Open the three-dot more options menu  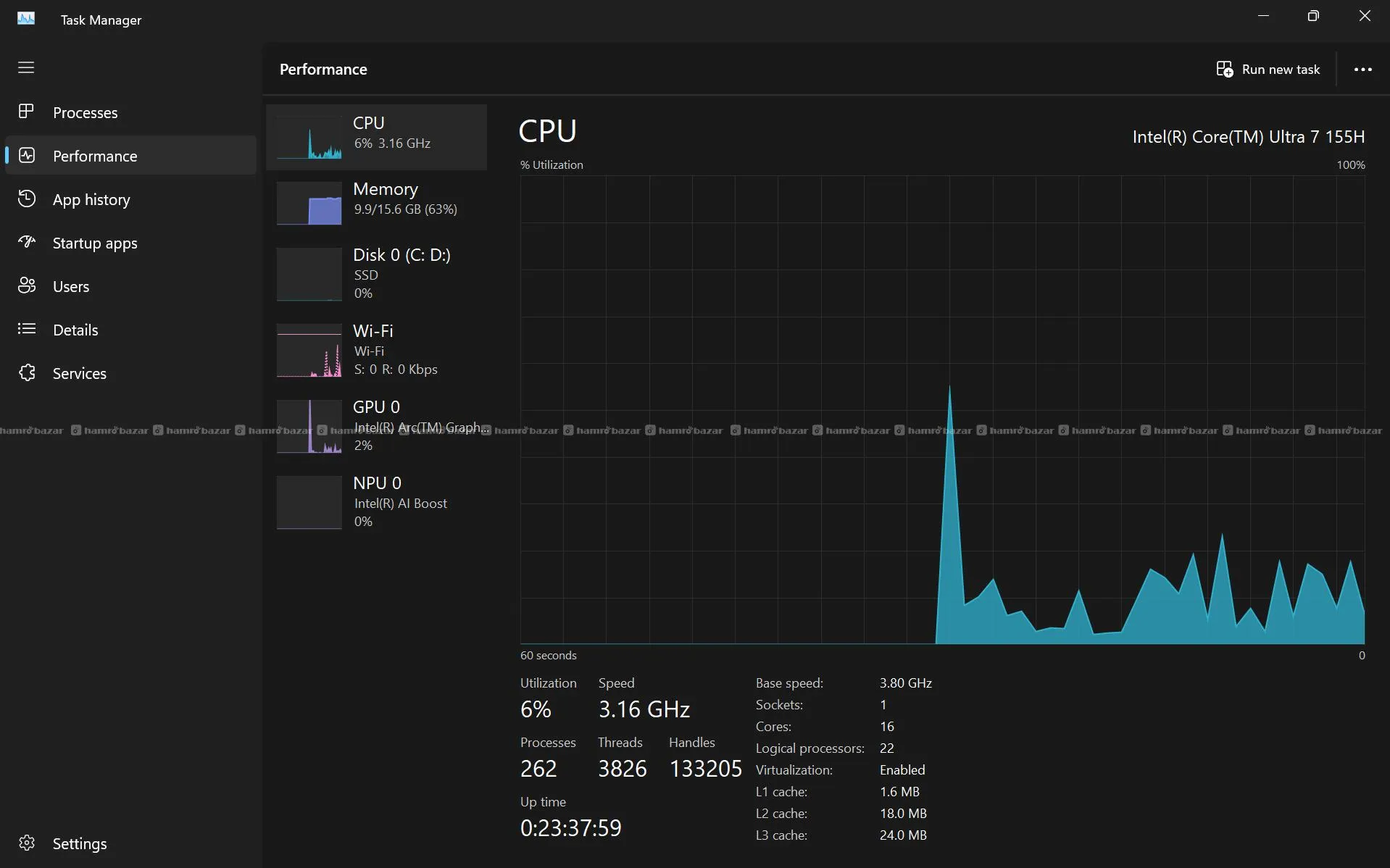pyautogui.click(x=1363, y=70)
